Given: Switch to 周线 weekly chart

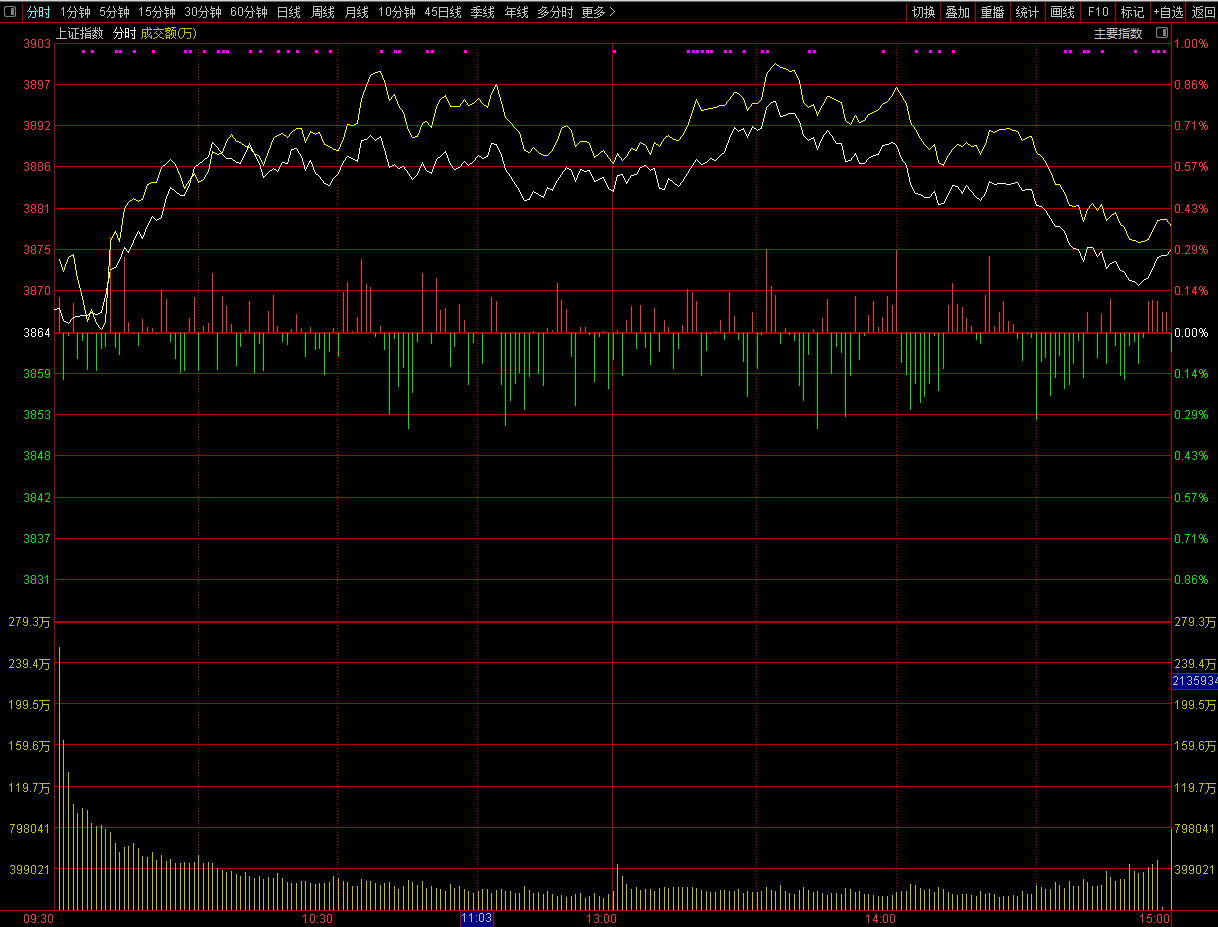Looking at the screenshot, I should coord(322,12).
